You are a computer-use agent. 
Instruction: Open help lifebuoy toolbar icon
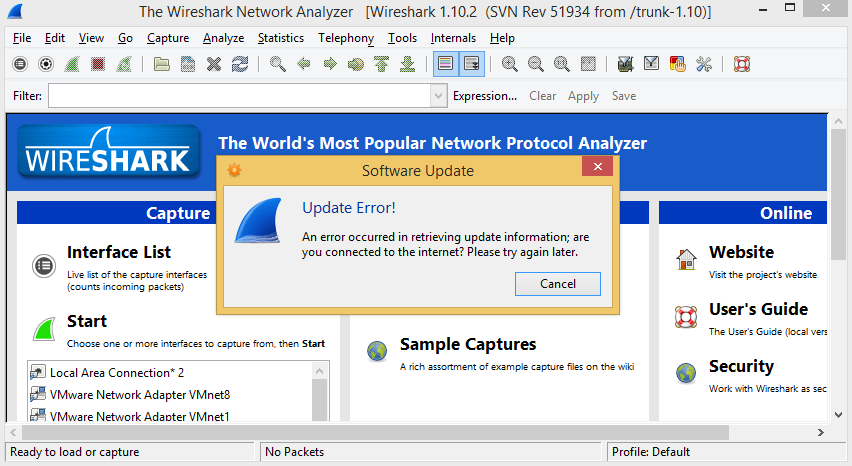click(742, 64)
